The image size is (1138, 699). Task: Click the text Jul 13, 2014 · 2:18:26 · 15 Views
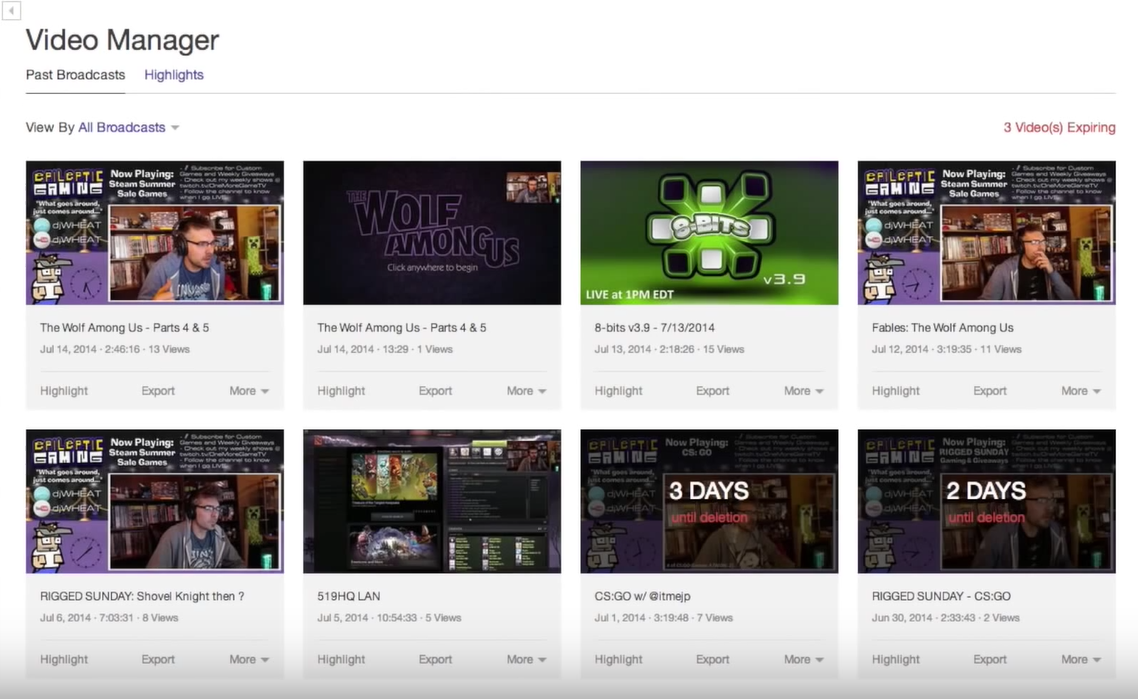[x=669, y=349]
